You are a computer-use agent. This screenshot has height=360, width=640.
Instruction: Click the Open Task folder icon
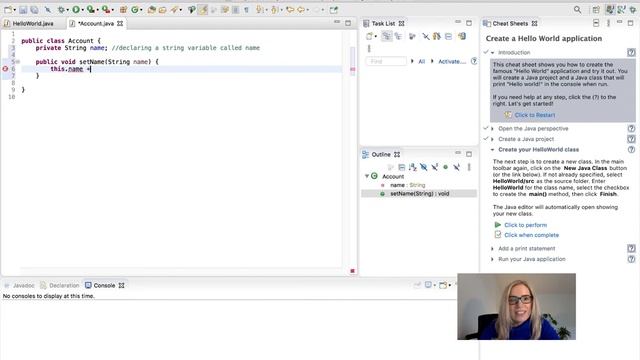pos(162,9)
